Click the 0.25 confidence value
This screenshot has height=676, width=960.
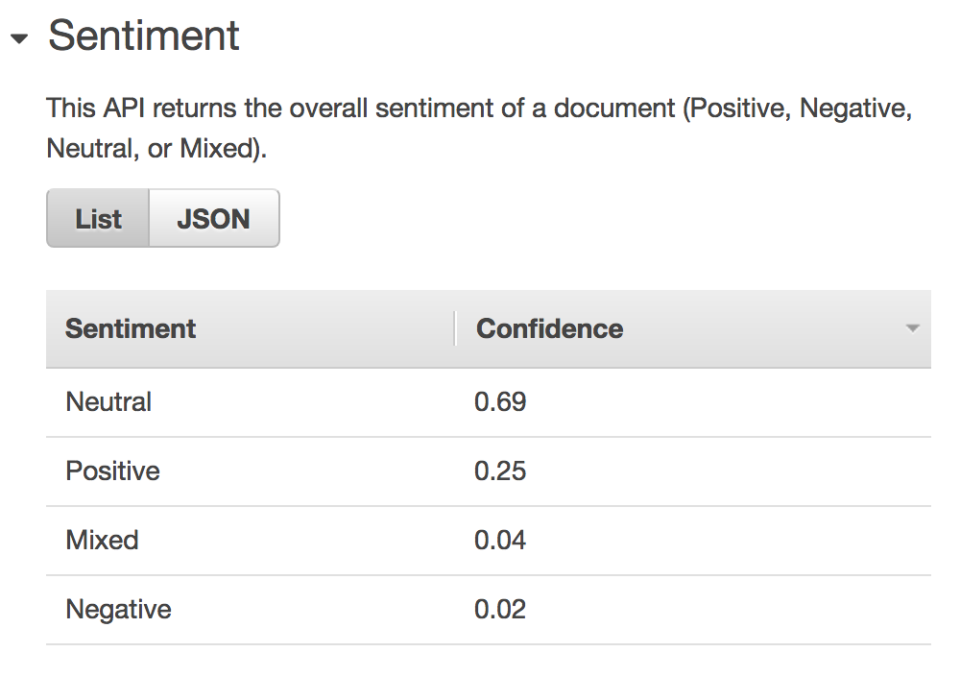tap(500, 471)
